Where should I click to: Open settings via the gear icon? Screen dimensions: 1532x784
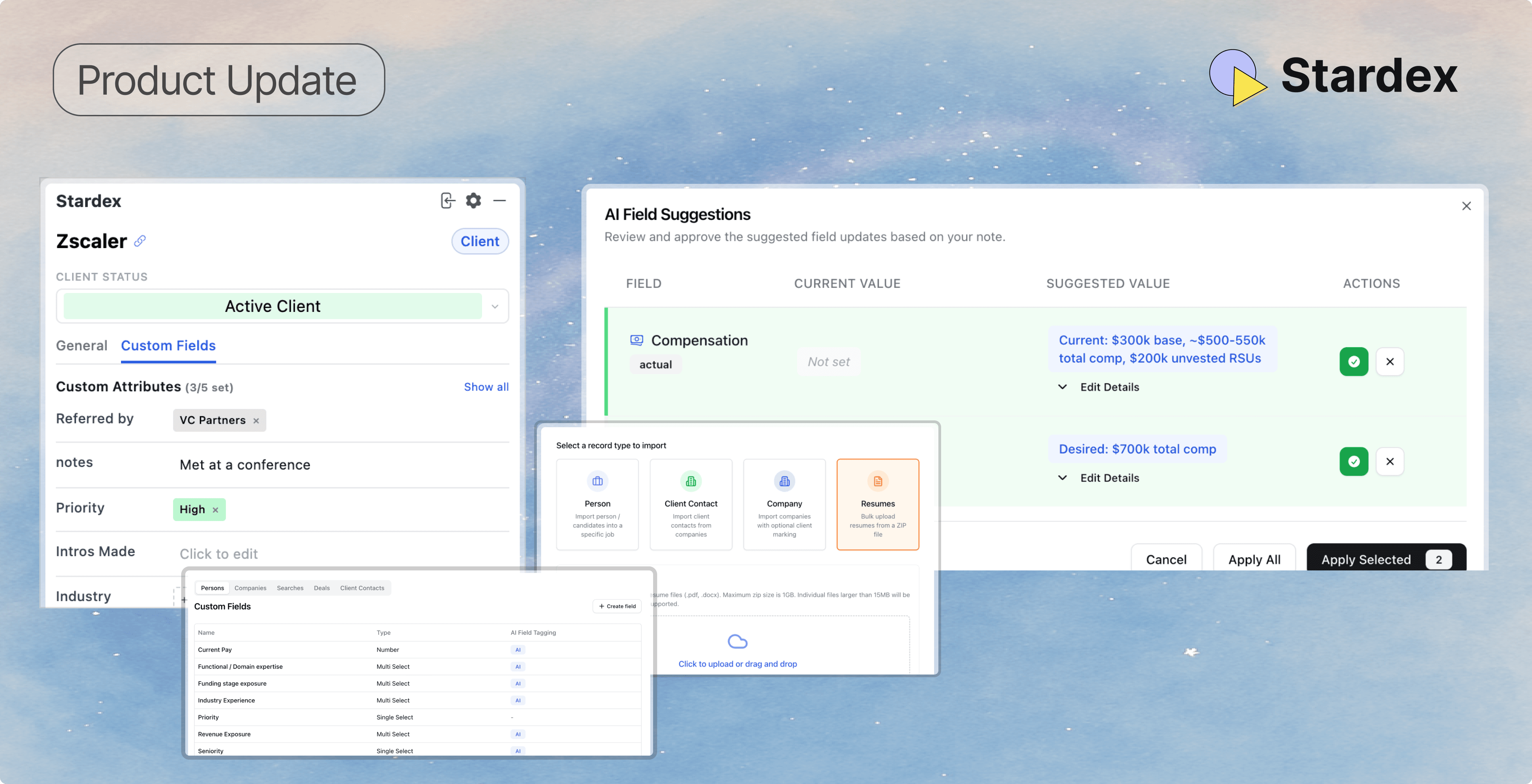[473, 200]
